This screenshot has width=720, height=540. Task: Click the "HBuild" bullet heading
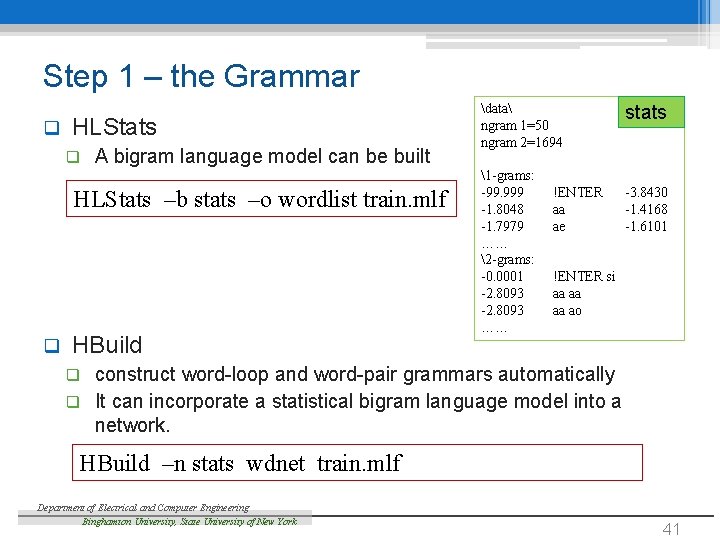[107, 345]
